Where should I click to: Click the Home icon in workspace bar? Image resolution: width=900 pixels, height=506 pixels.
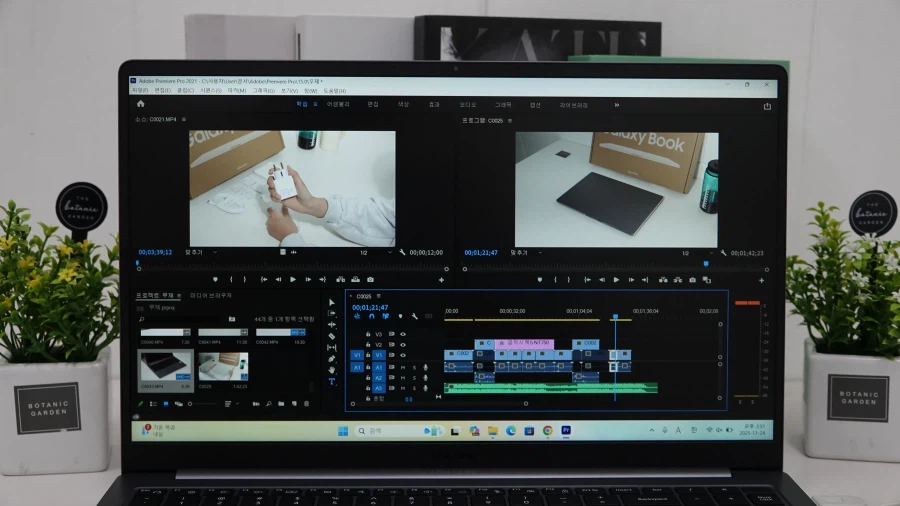pos(140,103)
